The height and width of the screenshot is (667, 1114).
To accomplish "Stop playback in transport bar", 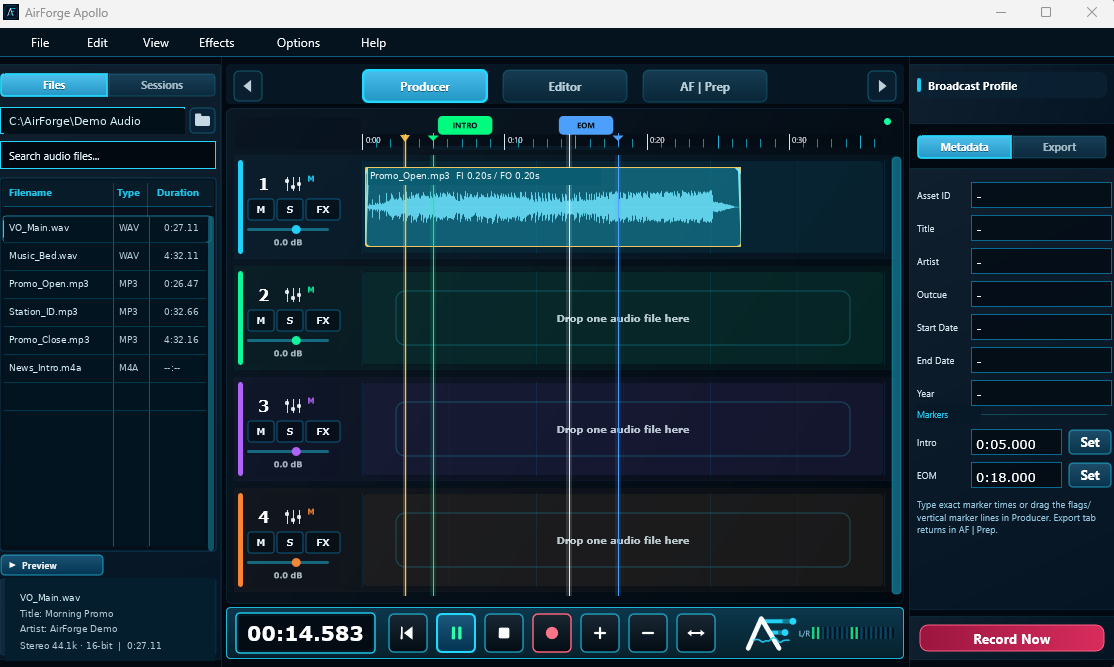I will pyautogui.click(x=504, y=633).
